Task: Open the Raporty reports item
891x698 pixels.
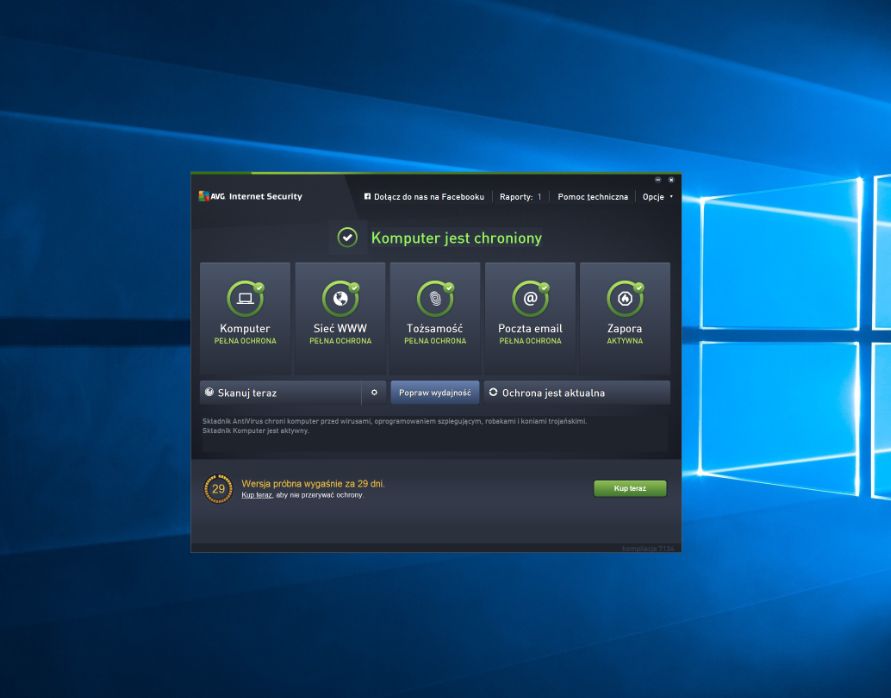Action: click(x=520, y=197)
